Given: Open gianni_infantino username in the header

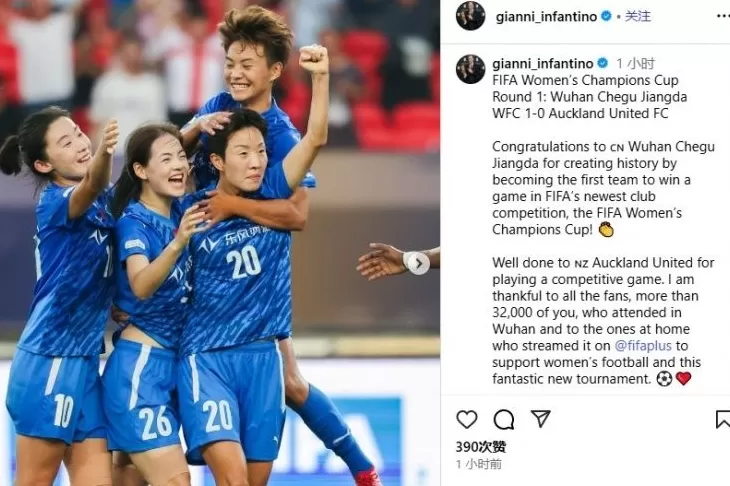Looking at the screenshot, I should point(546,17).
